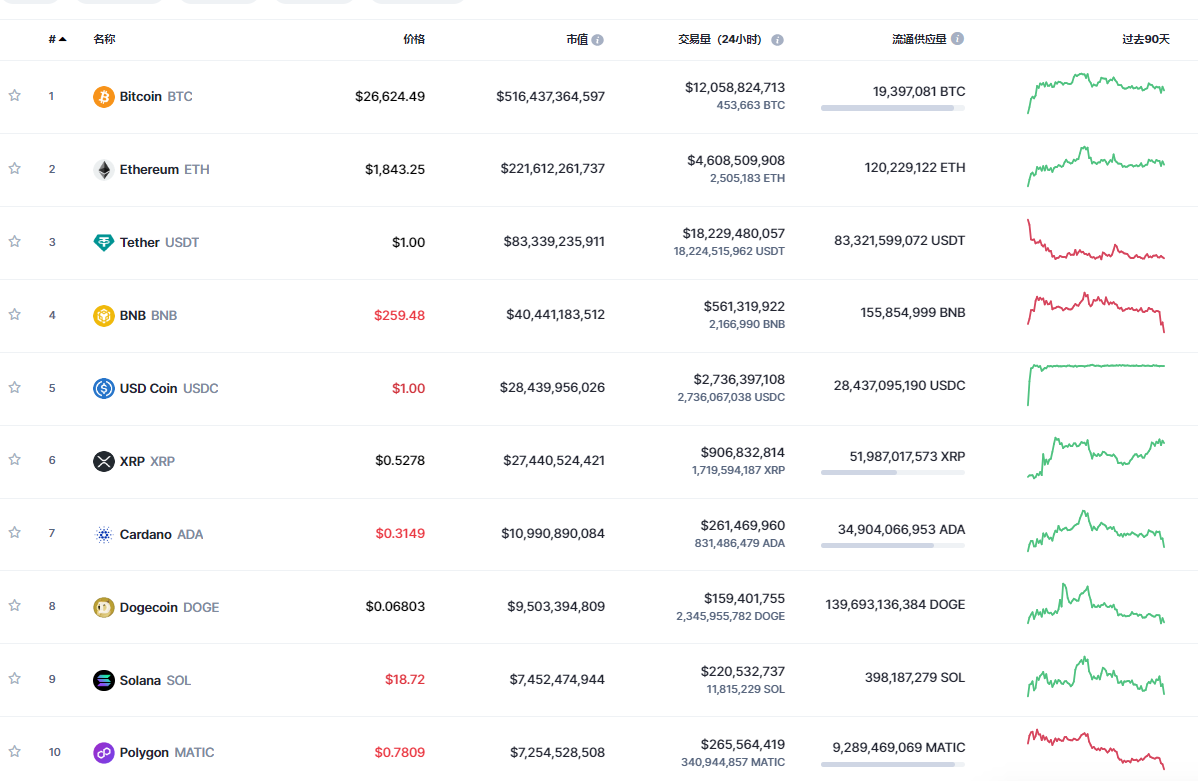Viewport: 1198px width, 781px height.
Task: Click the Bitcoin circulating supply progress bar
Action: pyautogui.click(x=892, y=108)
